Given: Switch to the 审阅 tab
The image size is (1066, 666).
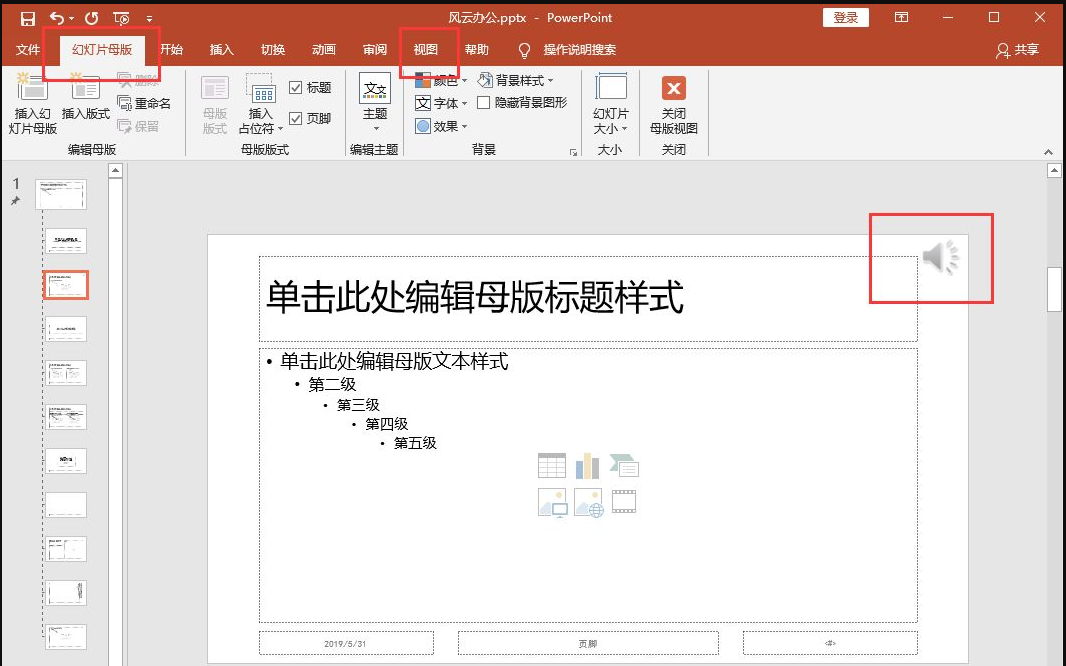Looking at the screenshot, I should pyautogui.click(x=375, y=50).
